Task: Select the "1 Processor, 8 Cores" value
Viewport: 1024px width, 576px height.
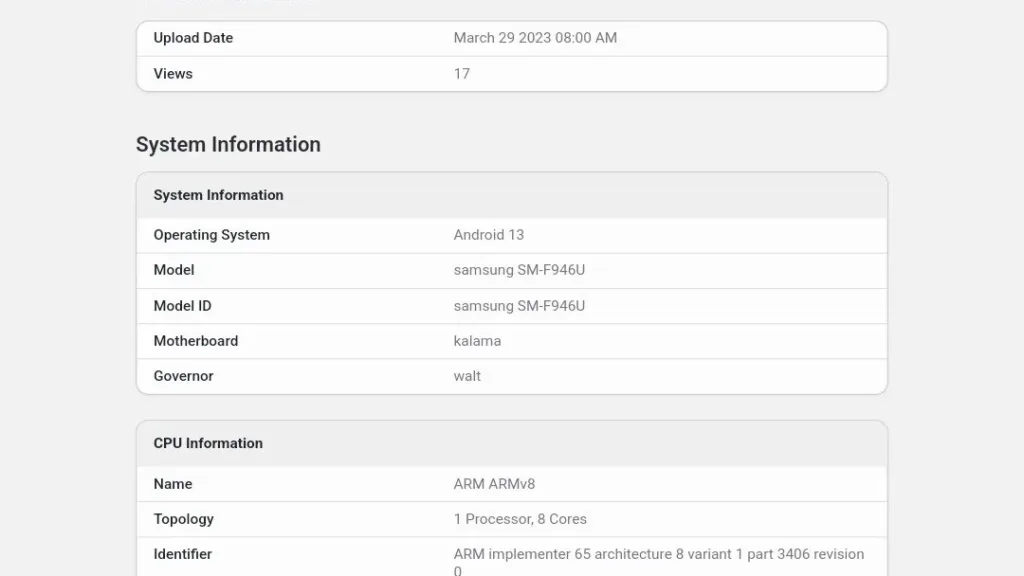Action: (520, 519)
